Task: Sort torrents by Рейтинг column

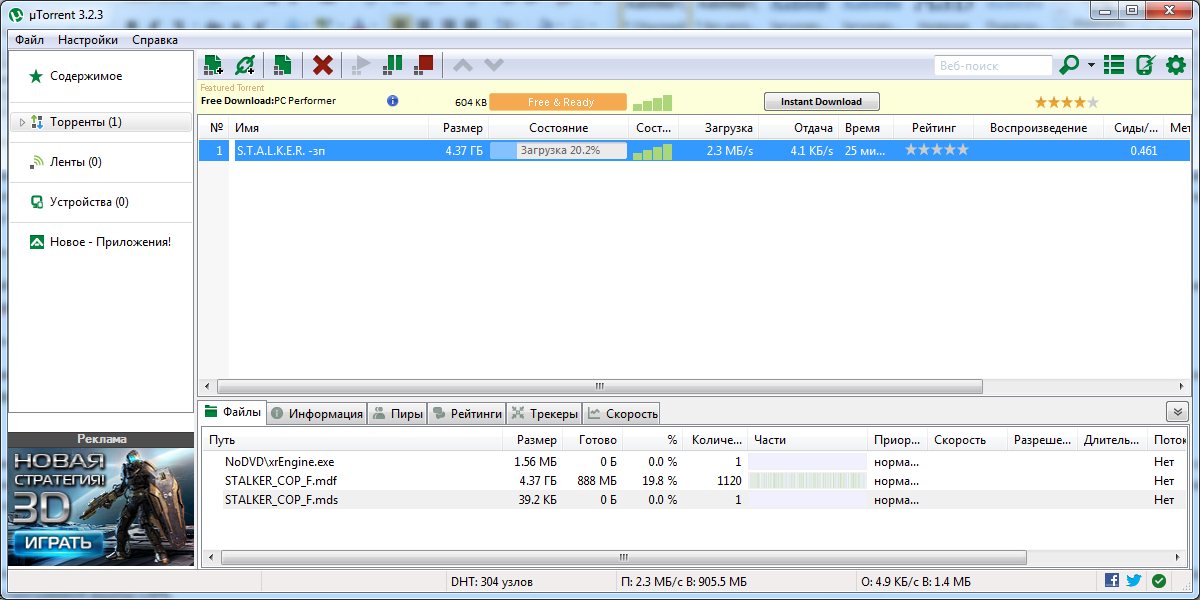Action: click(935, 128)
